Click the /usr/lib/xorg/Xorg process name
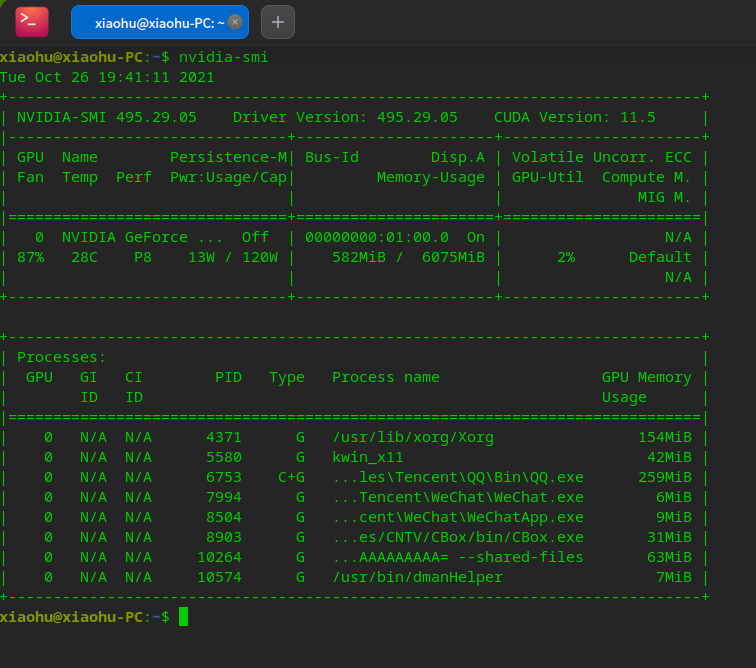Viewport: 756px width, 668px height. (x=413, y=437)
